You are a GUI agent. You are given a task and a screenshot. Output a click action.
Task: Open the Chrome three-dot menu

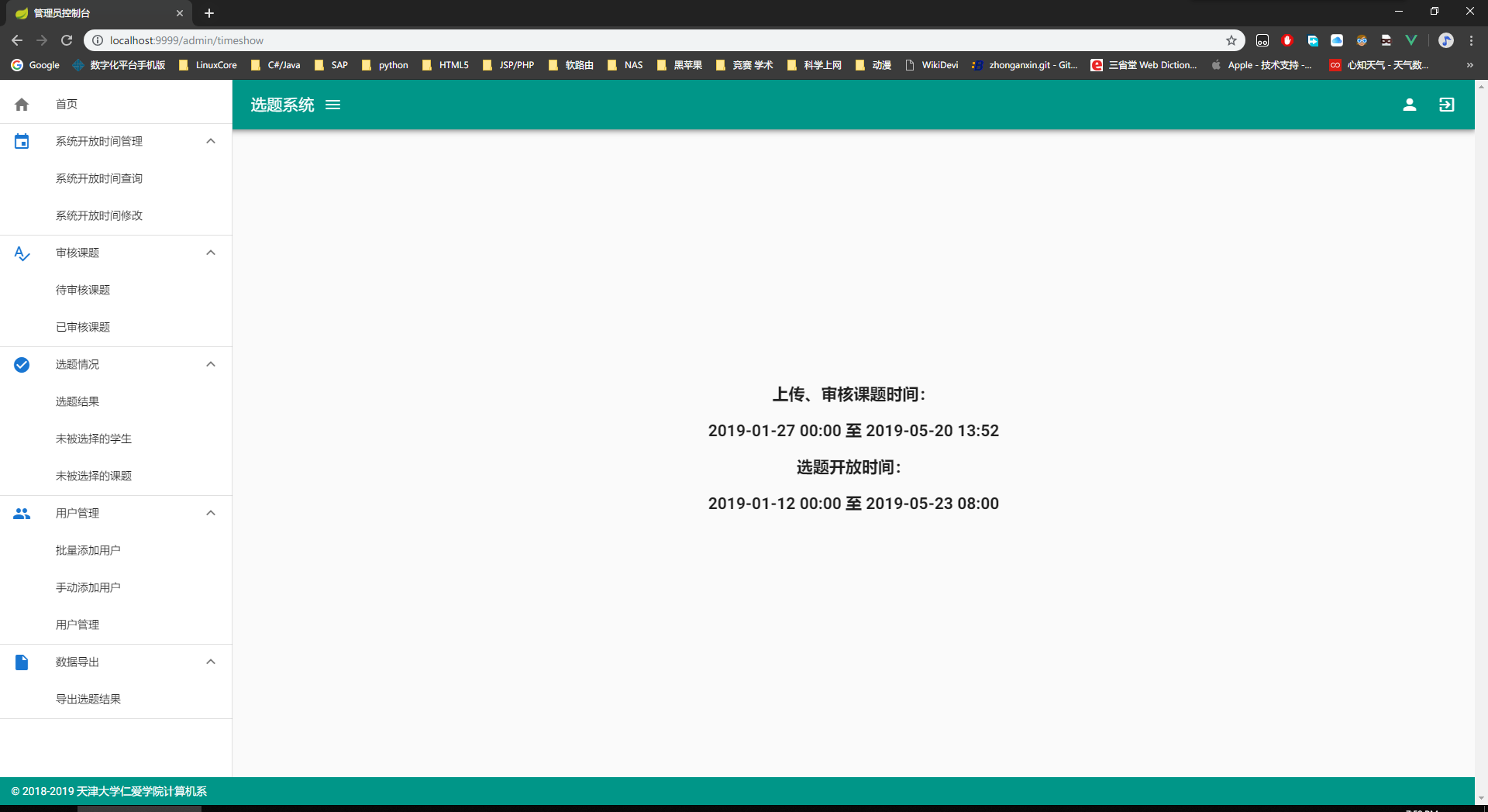[1471, 40]
